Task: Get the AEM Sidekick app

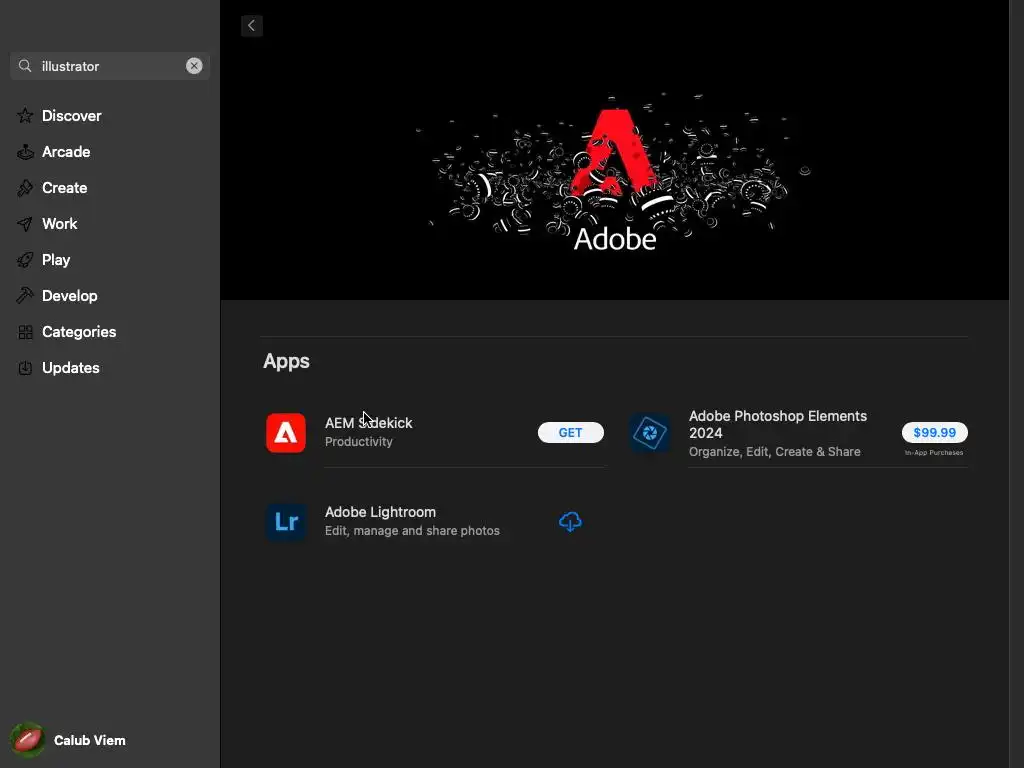Action: 570,432
